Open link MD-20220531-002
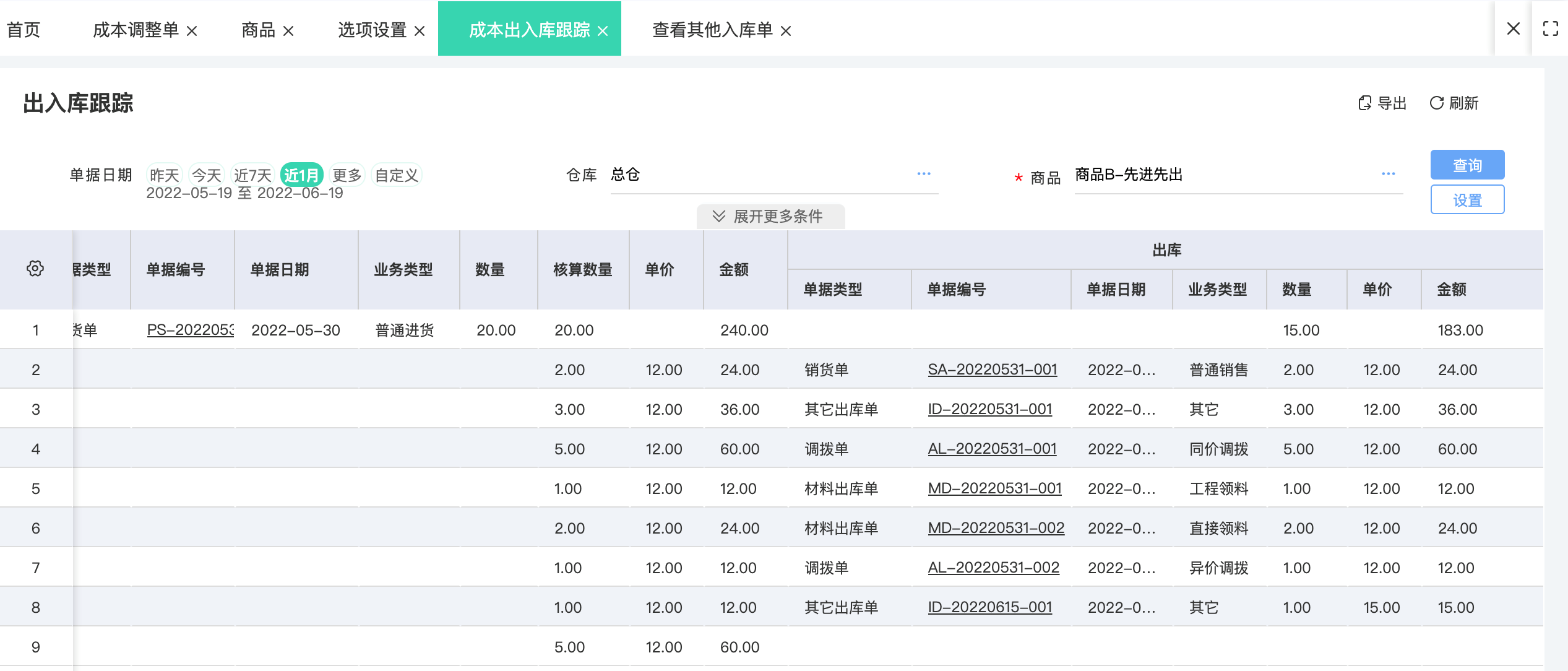The image size is (1568, 671). (996, 528)
